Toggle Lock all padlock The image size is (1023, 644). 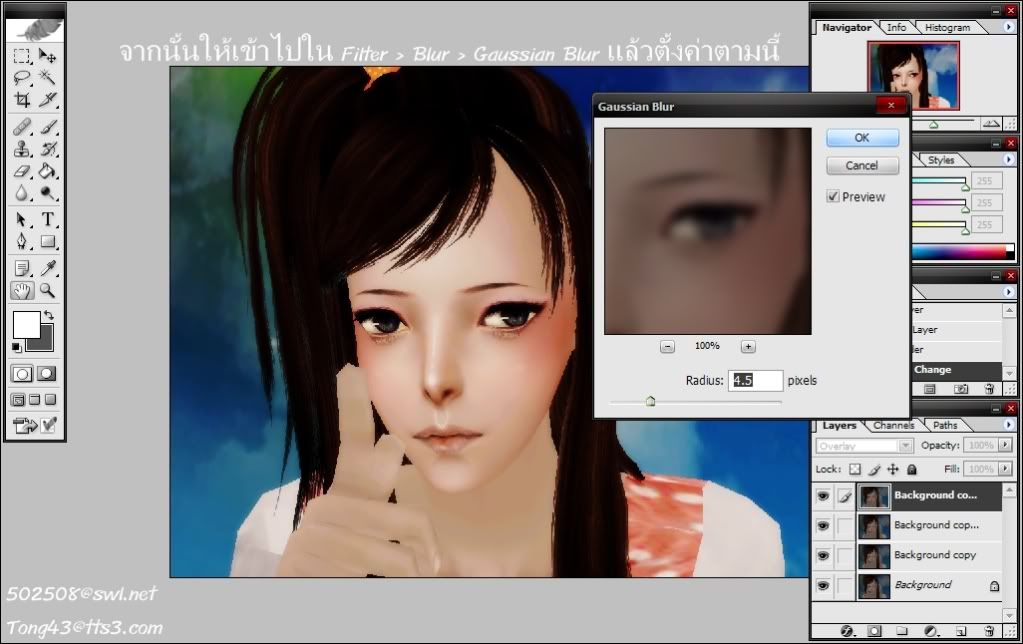coord(912,469)
